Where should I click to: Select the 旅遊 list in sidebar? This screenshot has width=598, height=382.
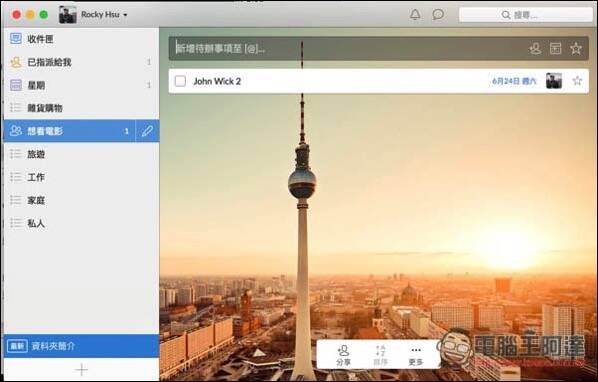tap(81, 154)
